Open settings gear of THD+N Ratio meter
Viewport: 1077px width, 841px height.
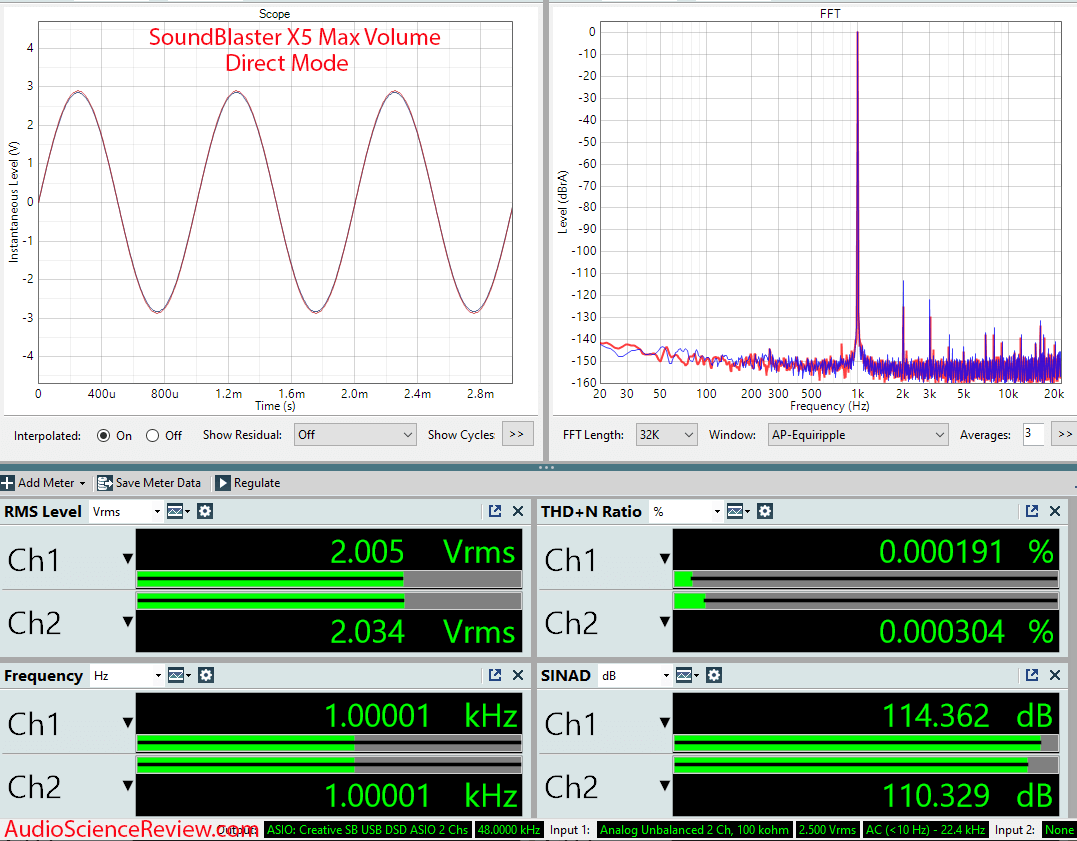tap(764, 511)
